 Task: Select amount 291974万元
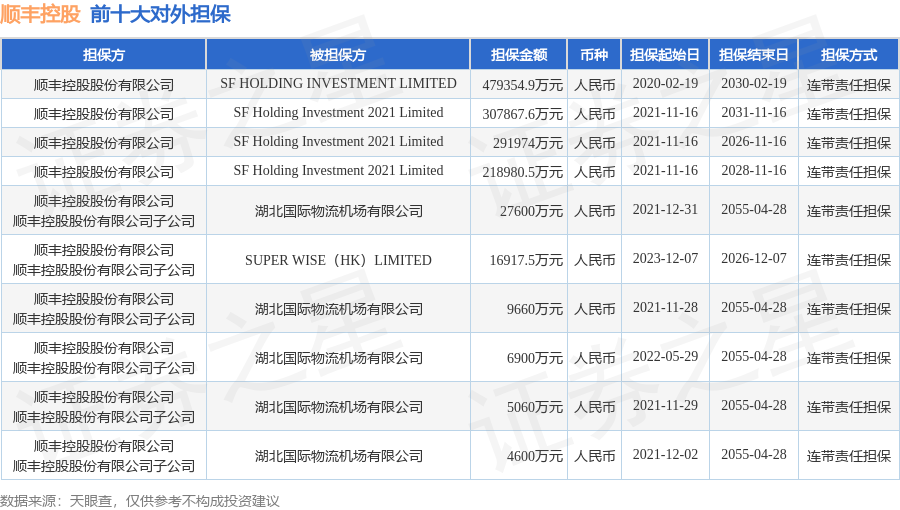[527, 143]
